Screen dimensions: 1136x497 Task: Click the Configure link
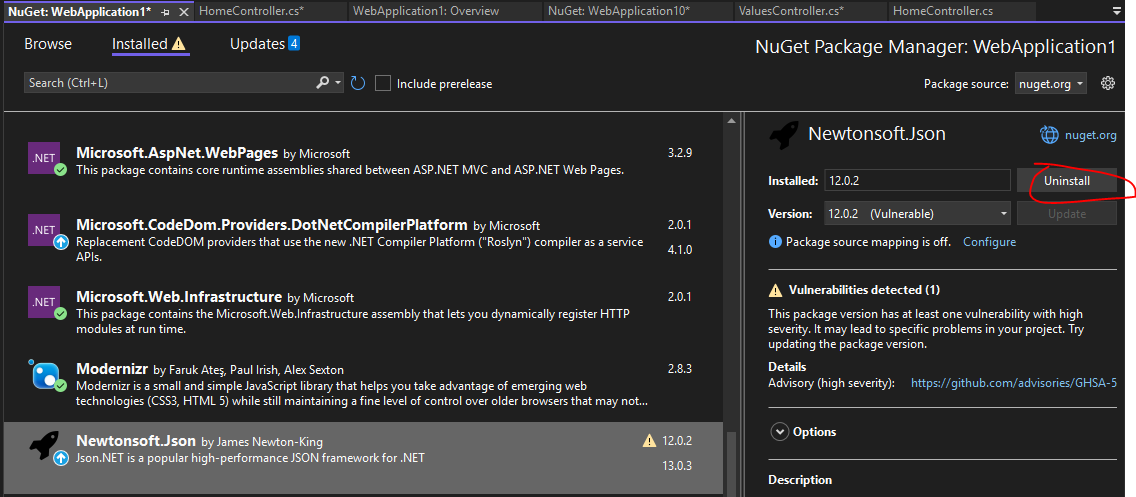[989, 242]
